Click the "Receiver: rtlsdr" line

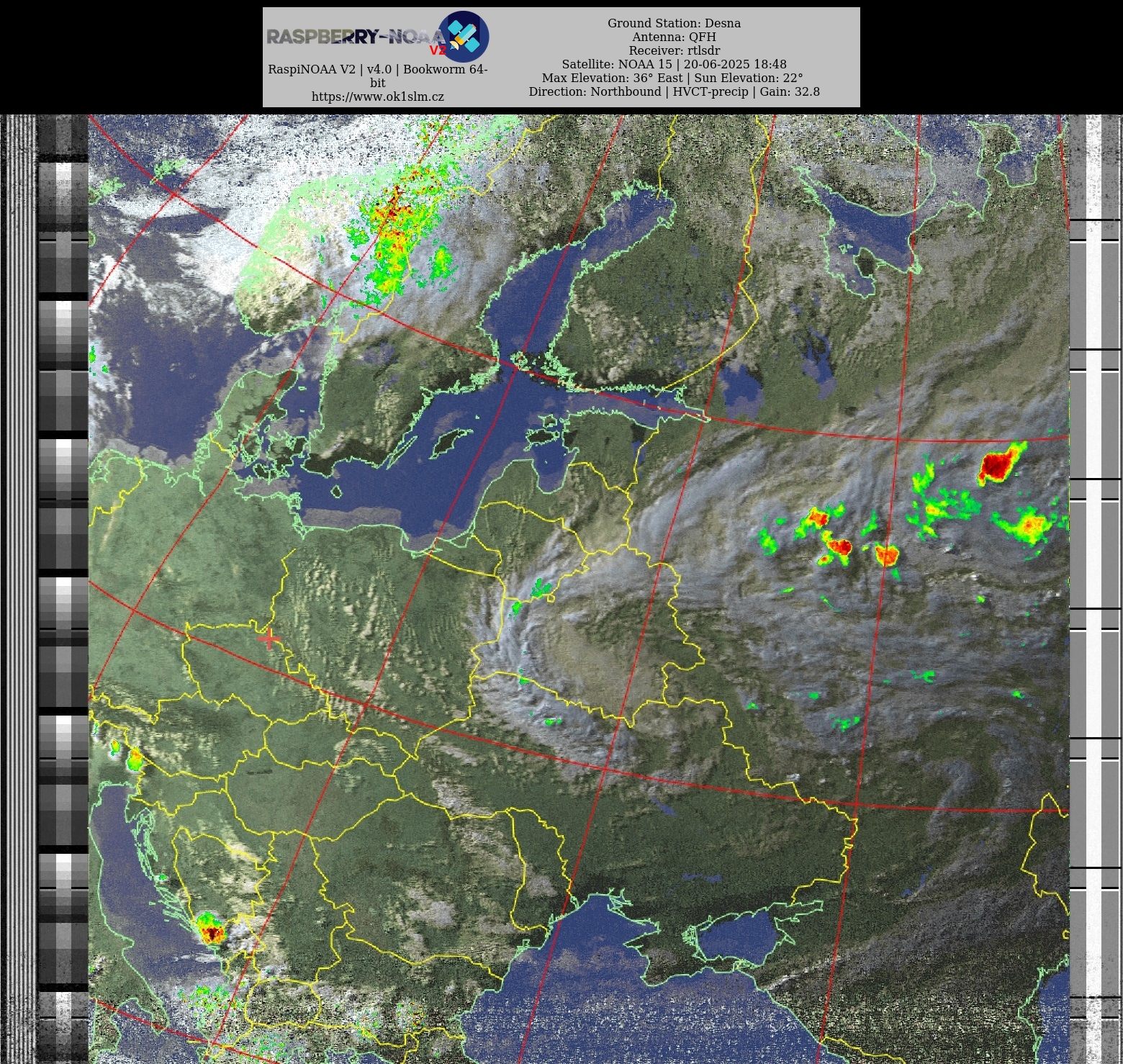[x=674, y=50]
